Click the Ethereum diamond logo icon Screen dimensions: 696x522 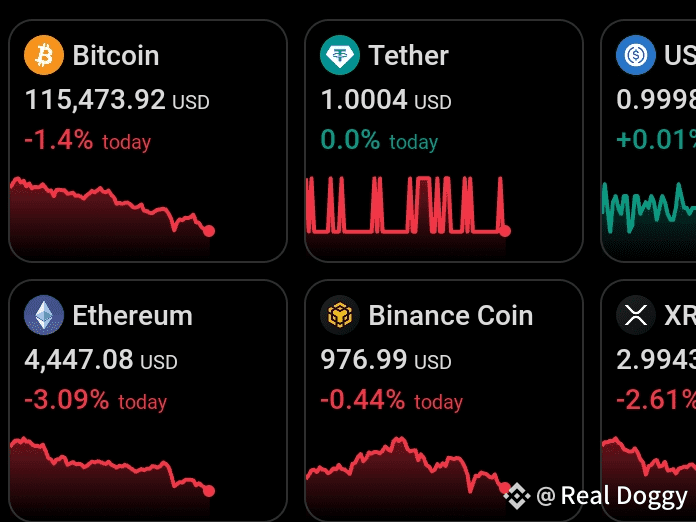[44, 315]
